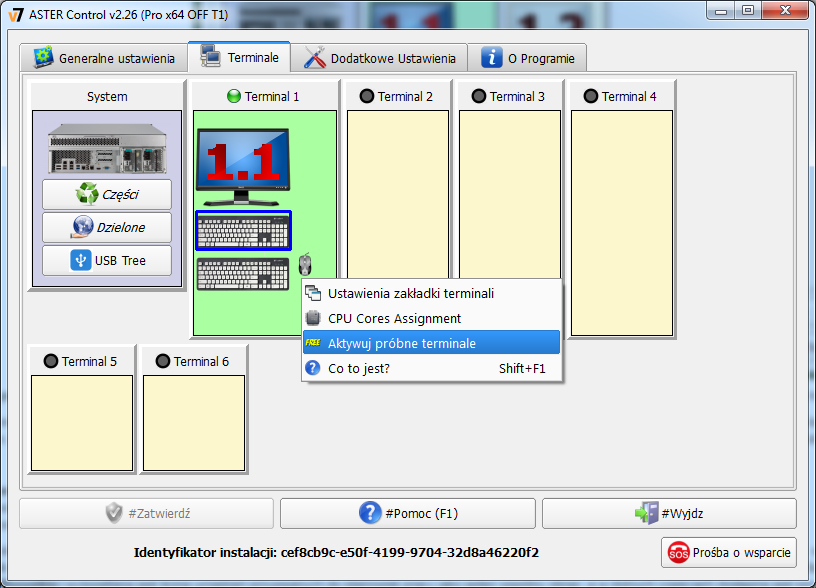Select the 1.1 monitor icon in Terminal 1
Viewport: 816px width, 588px height.
click(x=243, y=167)
